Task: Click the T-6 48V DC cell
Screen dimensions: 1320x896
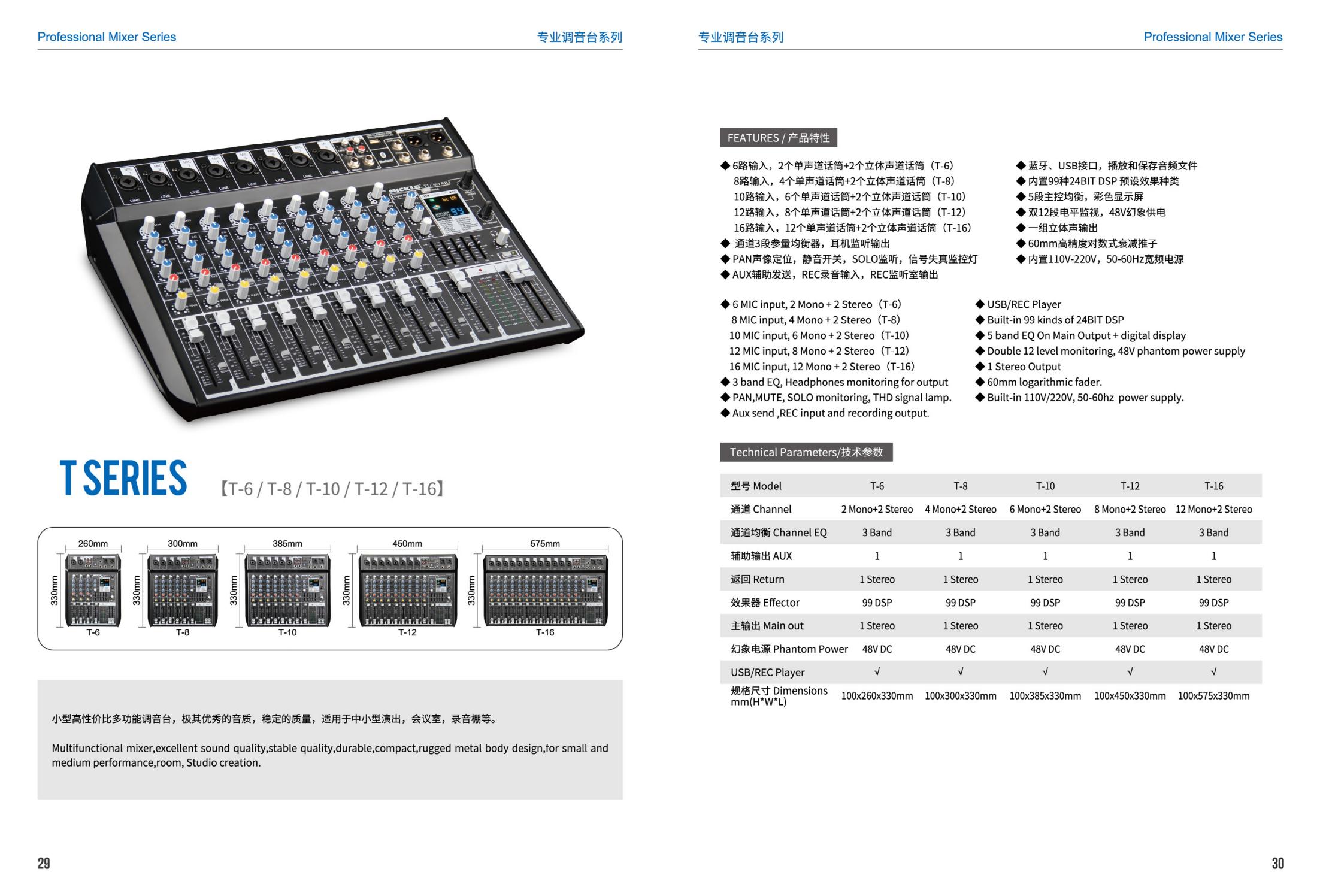Action: (x=877, y=649)
